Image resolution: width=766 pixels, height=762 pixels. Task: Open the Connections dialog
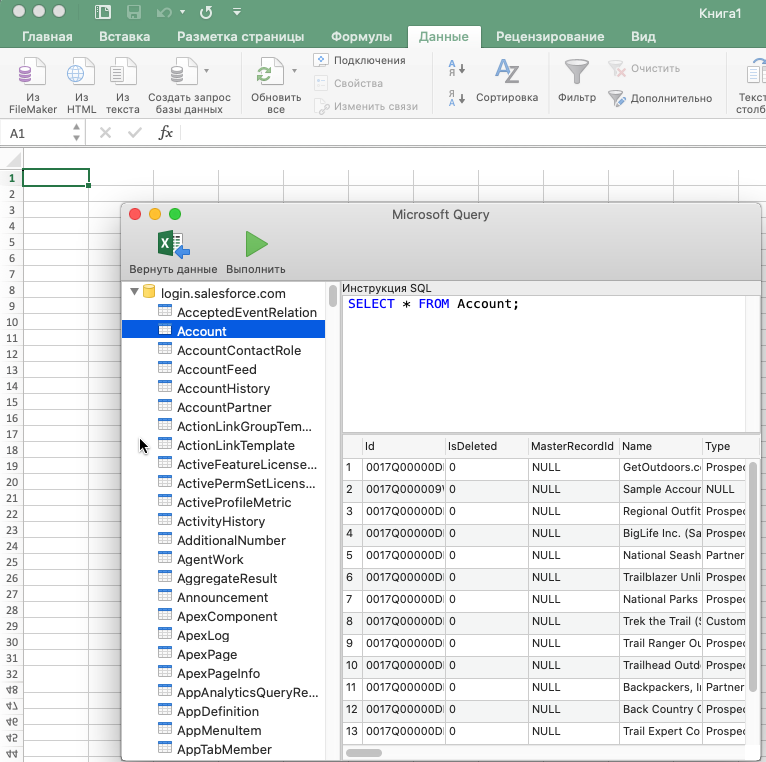coord(360,60)
